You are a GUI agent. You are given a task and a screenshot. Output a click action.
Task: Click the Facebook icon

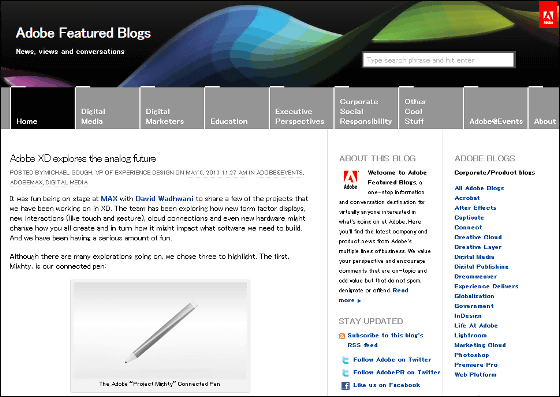345,386
